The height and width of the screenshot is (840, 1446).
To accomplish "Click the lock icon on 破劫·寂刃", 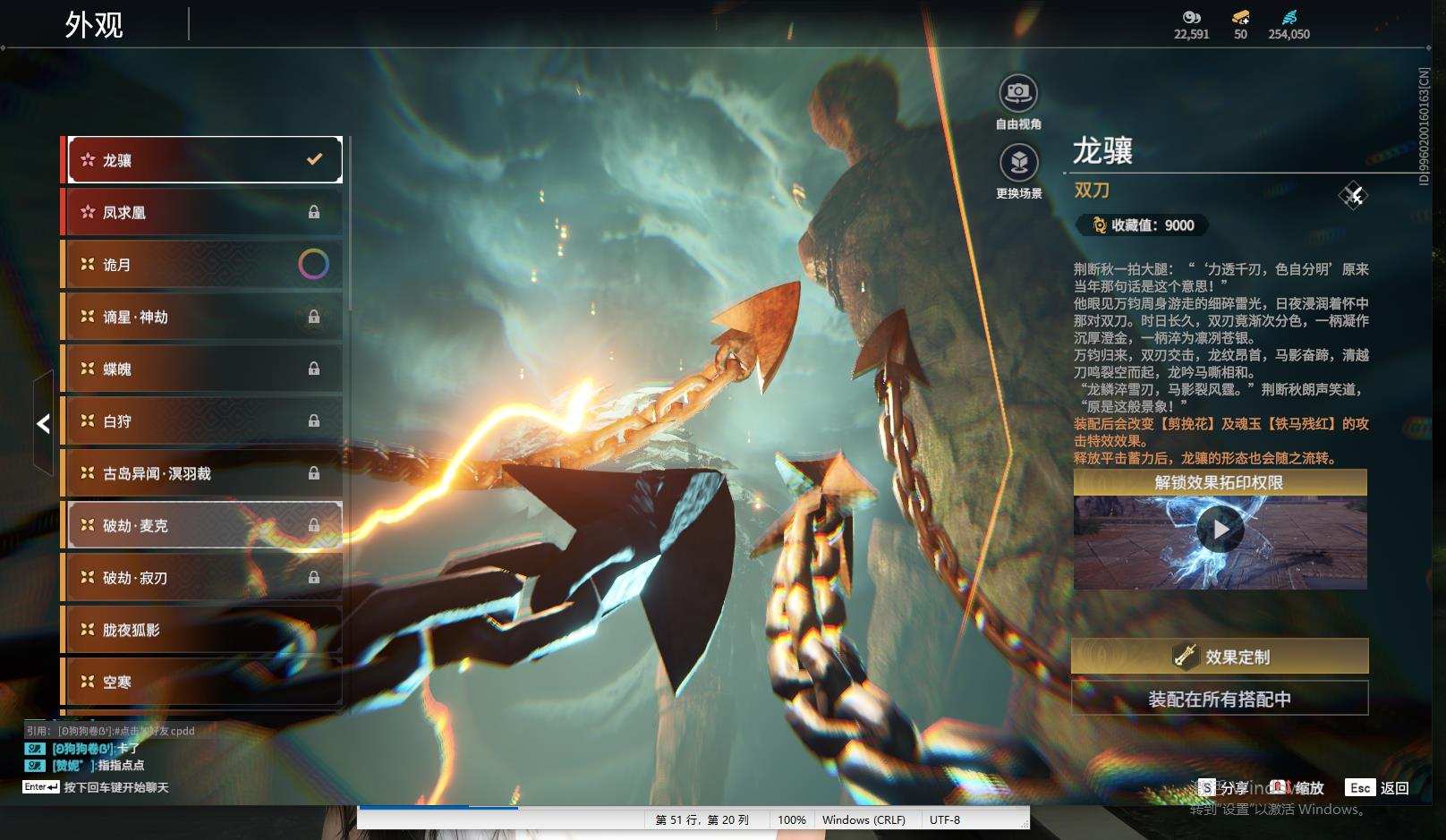I will pos(314,577).
